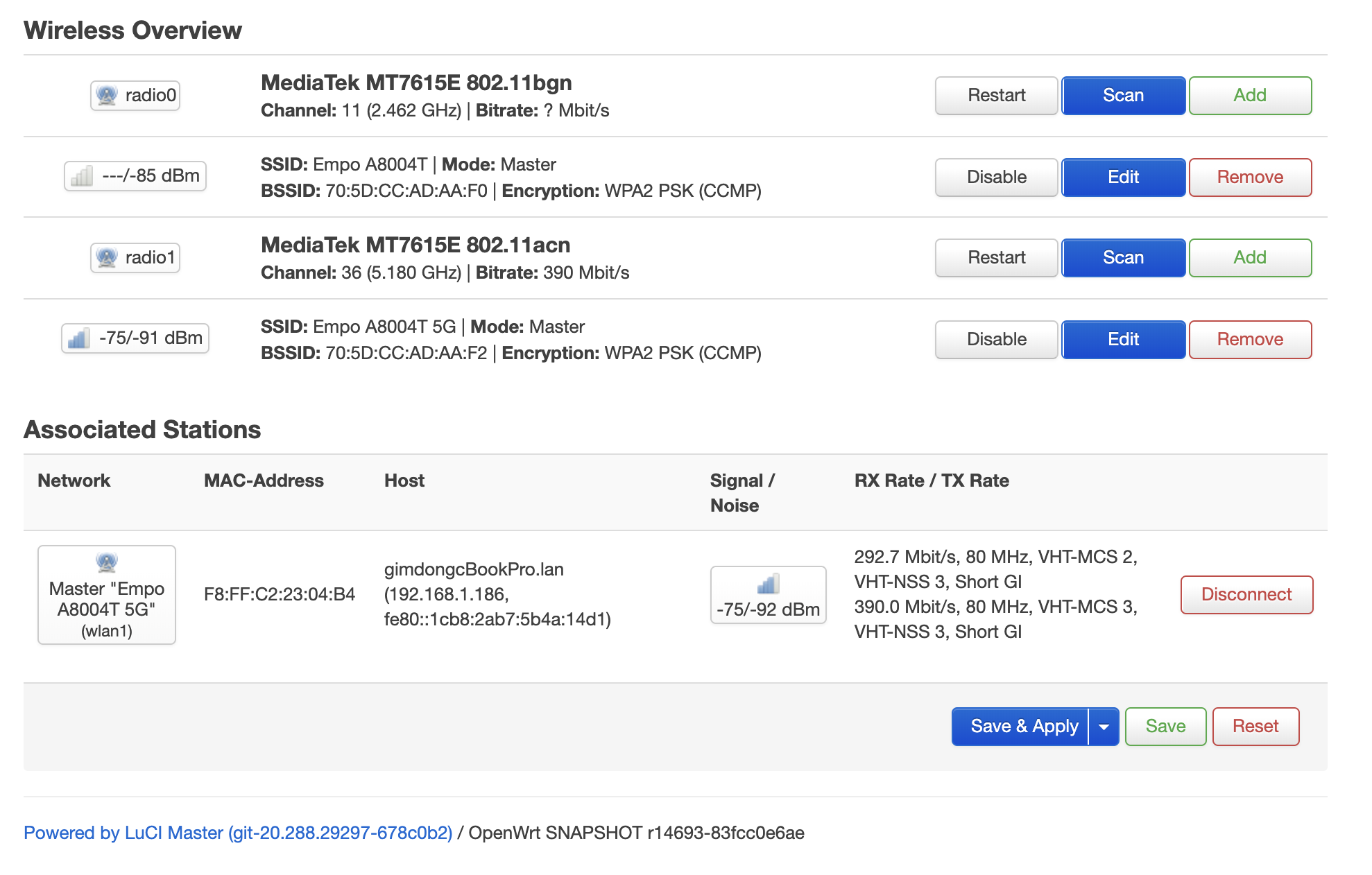Add a network on radio0
Screen dimensions: 1372x875
point(1249,95)
